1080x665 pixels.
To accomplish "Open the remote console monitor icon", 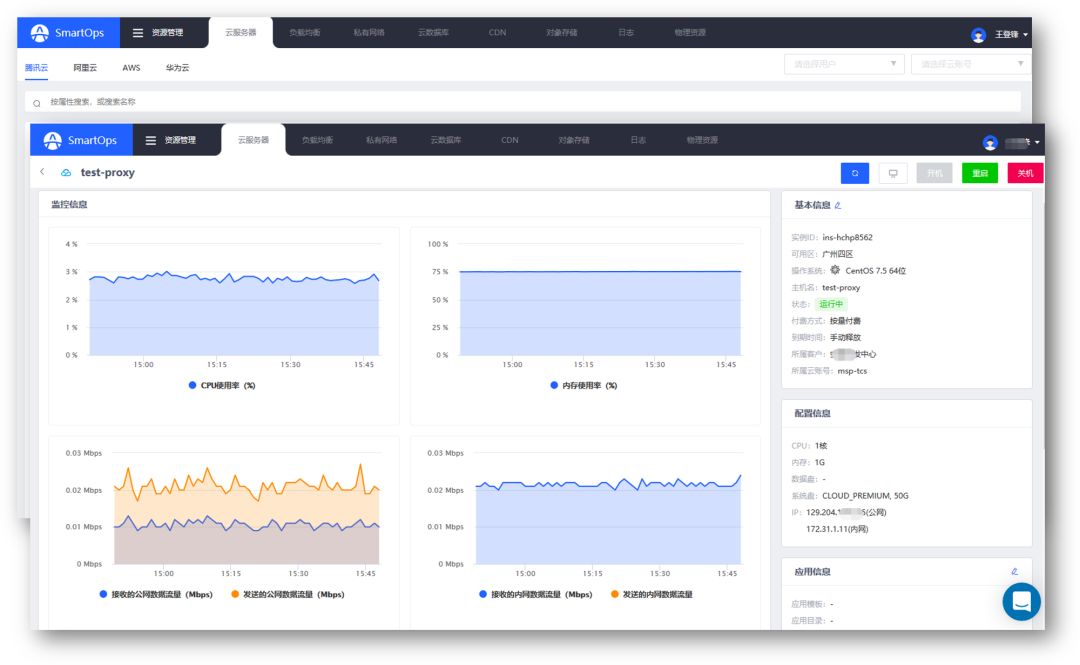I will pos(893,174).
